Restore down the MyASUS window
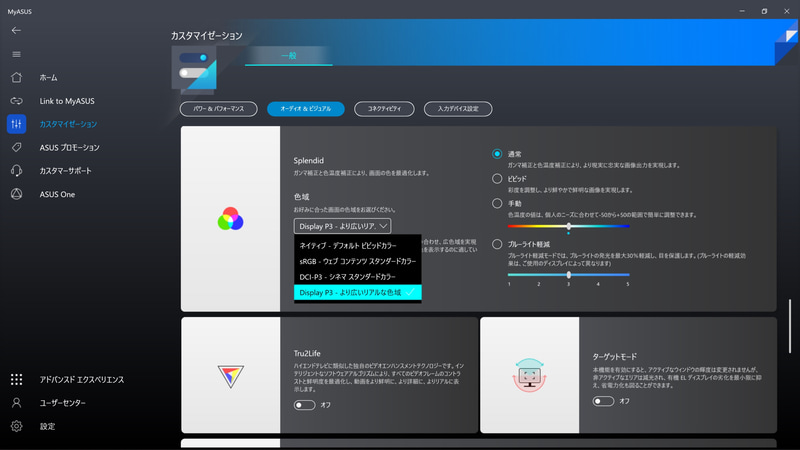 pyautogui.click(x=764, y=11)
